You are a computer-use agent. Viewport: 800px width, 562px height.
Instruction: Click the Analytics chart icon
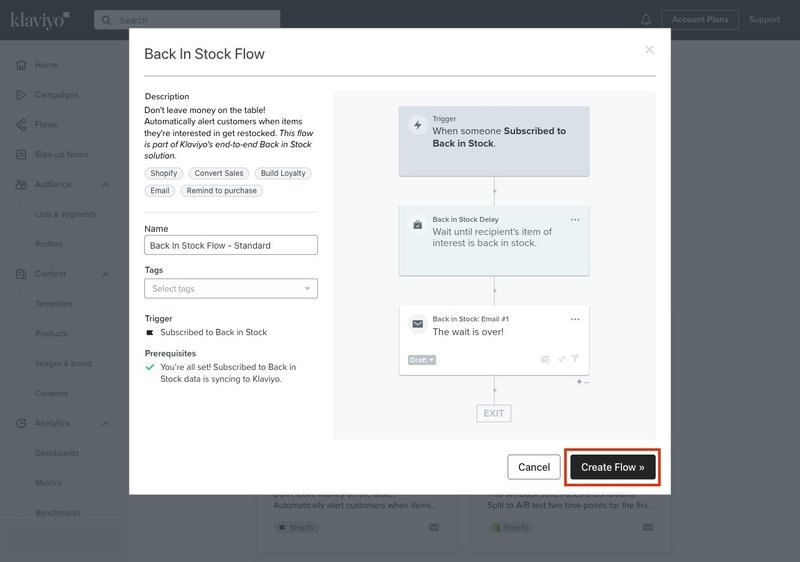tap(21, 423)
